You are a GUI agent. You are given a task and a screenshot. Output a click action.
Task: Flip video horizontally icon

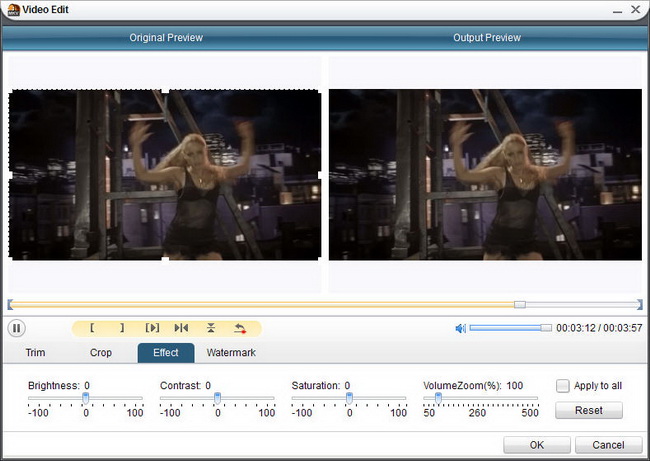181,328
